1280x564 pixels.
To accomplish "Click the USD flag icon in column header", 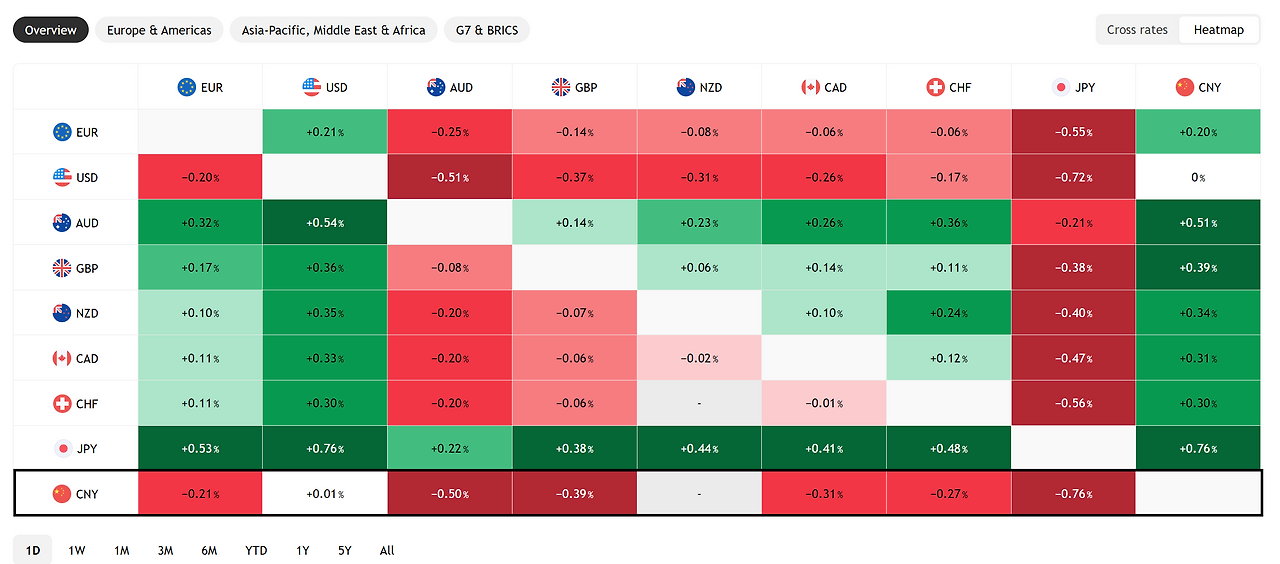I will point(311,87).
